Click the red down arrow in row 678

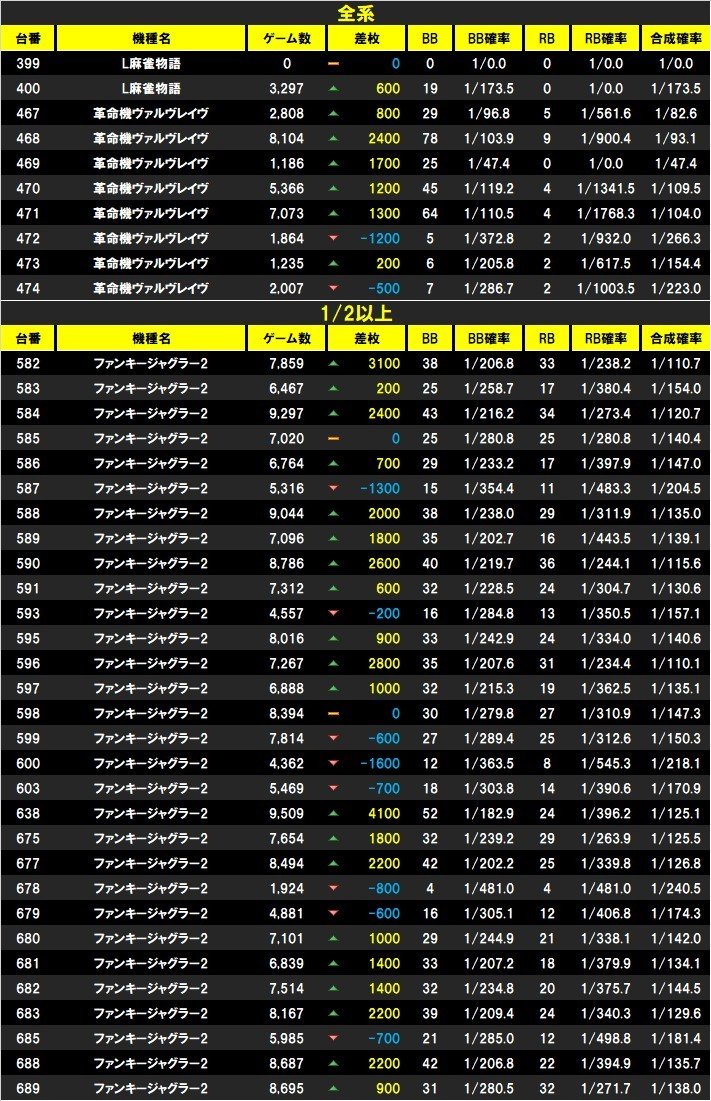pyautogui.click(x=333, y=889)
